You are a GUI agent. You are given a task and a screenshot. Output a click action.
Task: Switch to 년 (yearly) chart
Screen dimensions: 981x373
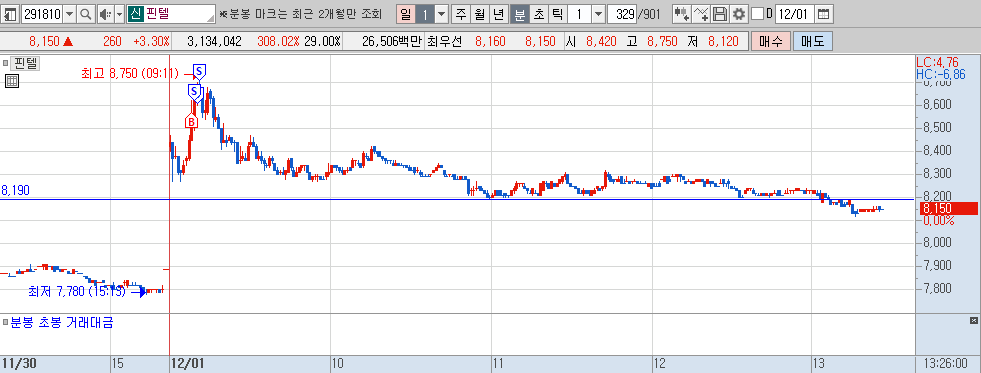(499, 13)
